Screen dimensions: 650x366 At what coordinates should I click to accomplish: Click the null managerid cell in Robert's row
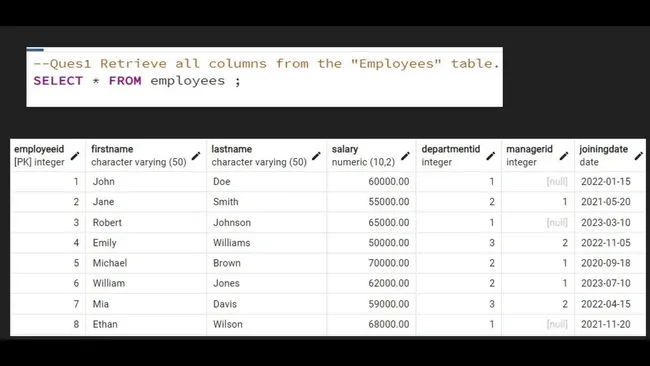(x=538, y=223)
